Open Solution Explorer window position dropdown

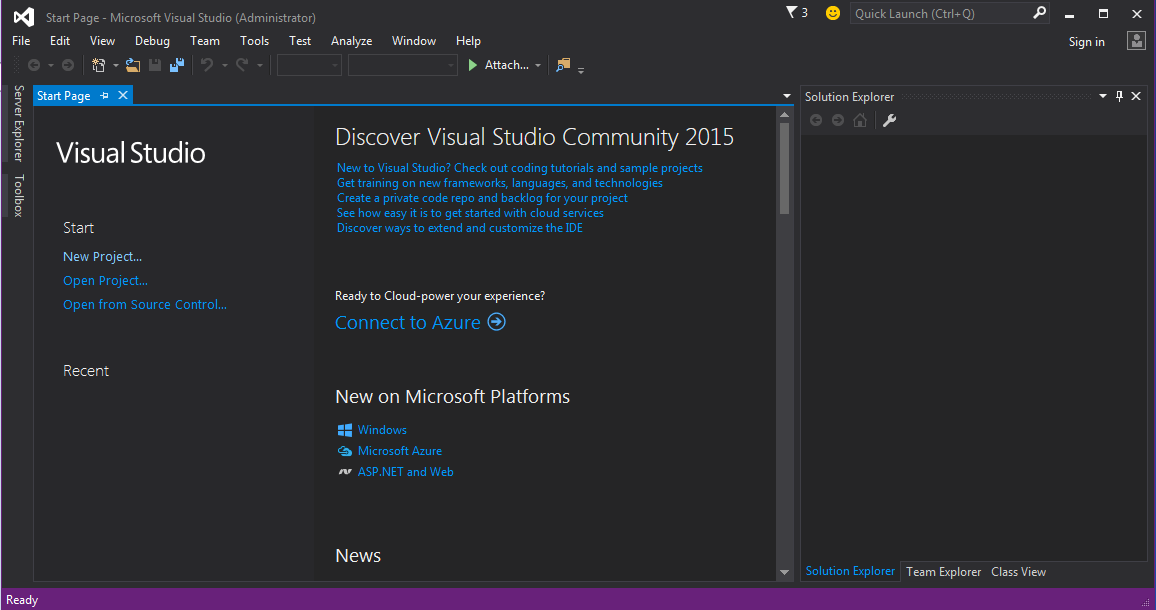1103,97
